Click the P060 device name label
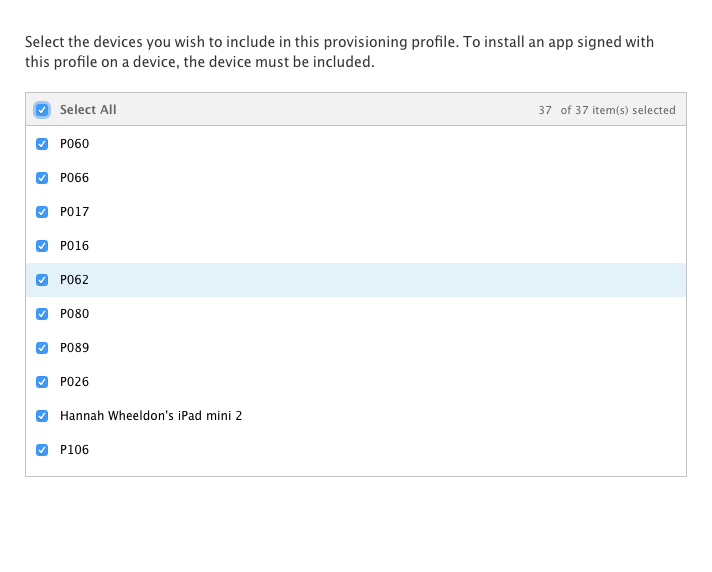This screenshot has height=572, width=712. tap(74, 144)
